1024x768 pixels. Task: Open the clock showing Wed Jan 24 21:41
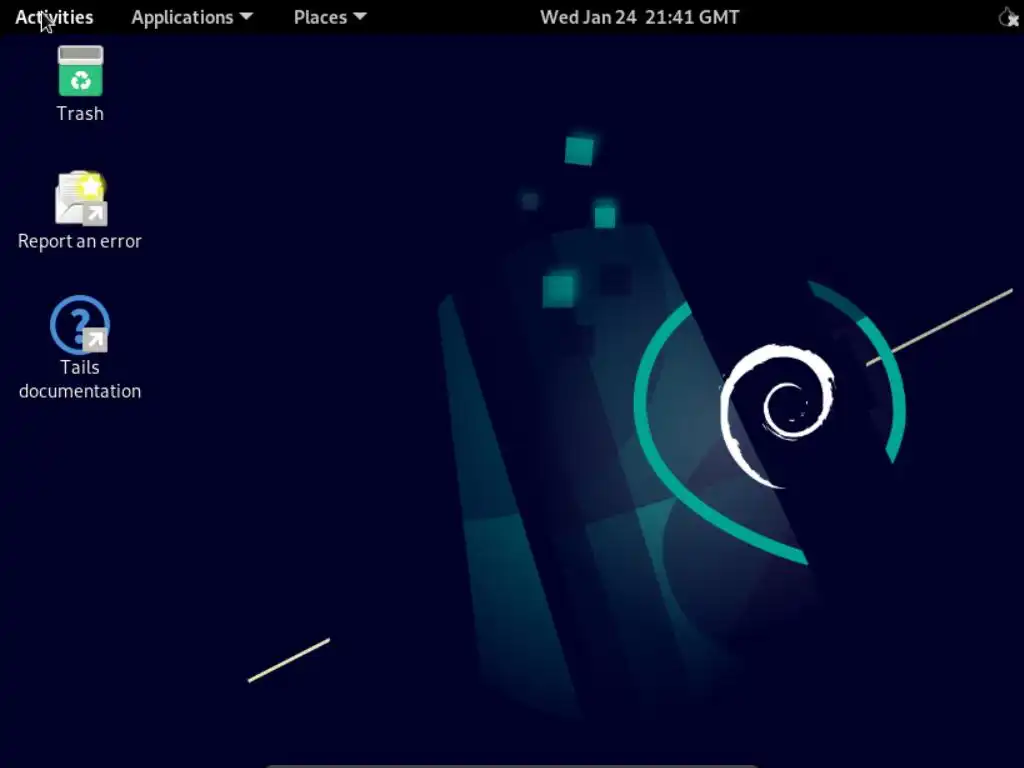(639, 17)
